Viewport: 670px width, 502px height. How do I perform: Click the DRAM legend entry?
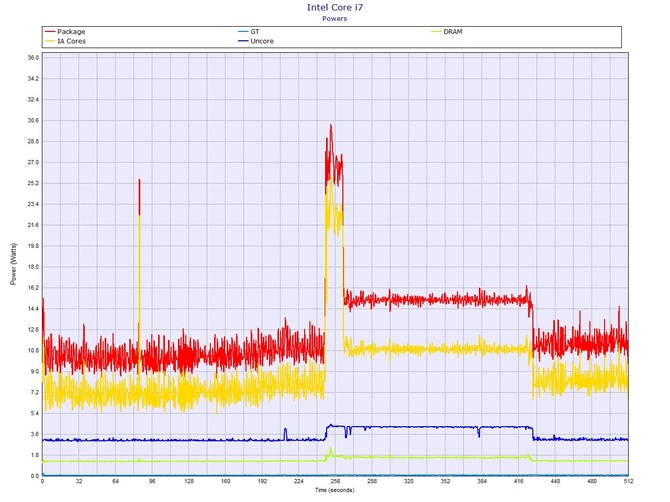point(447,32)
